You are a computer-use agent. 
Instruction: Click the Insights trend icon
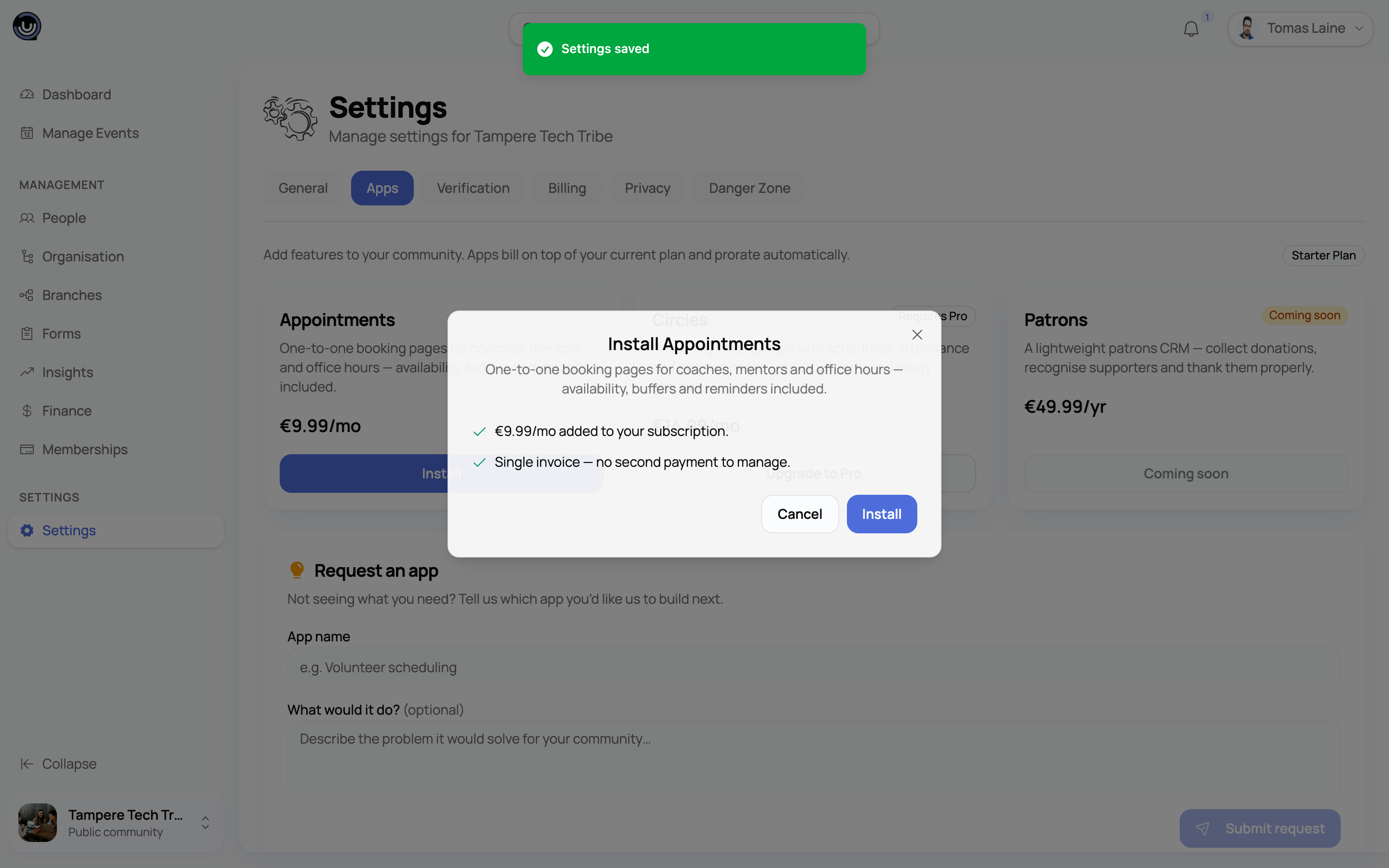click(x=27, y=372)
